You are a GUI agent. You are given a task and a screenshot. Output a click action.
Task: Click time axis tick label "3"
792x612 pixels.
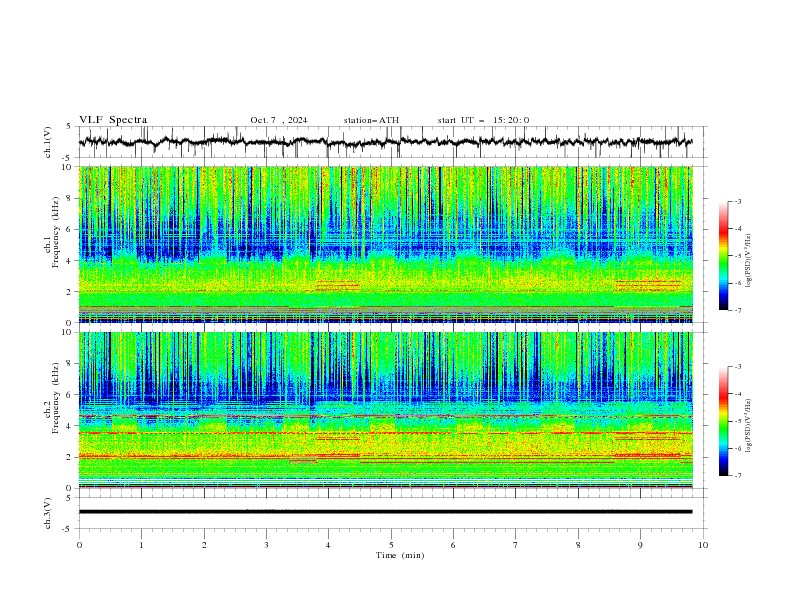(x=266, y=545)
